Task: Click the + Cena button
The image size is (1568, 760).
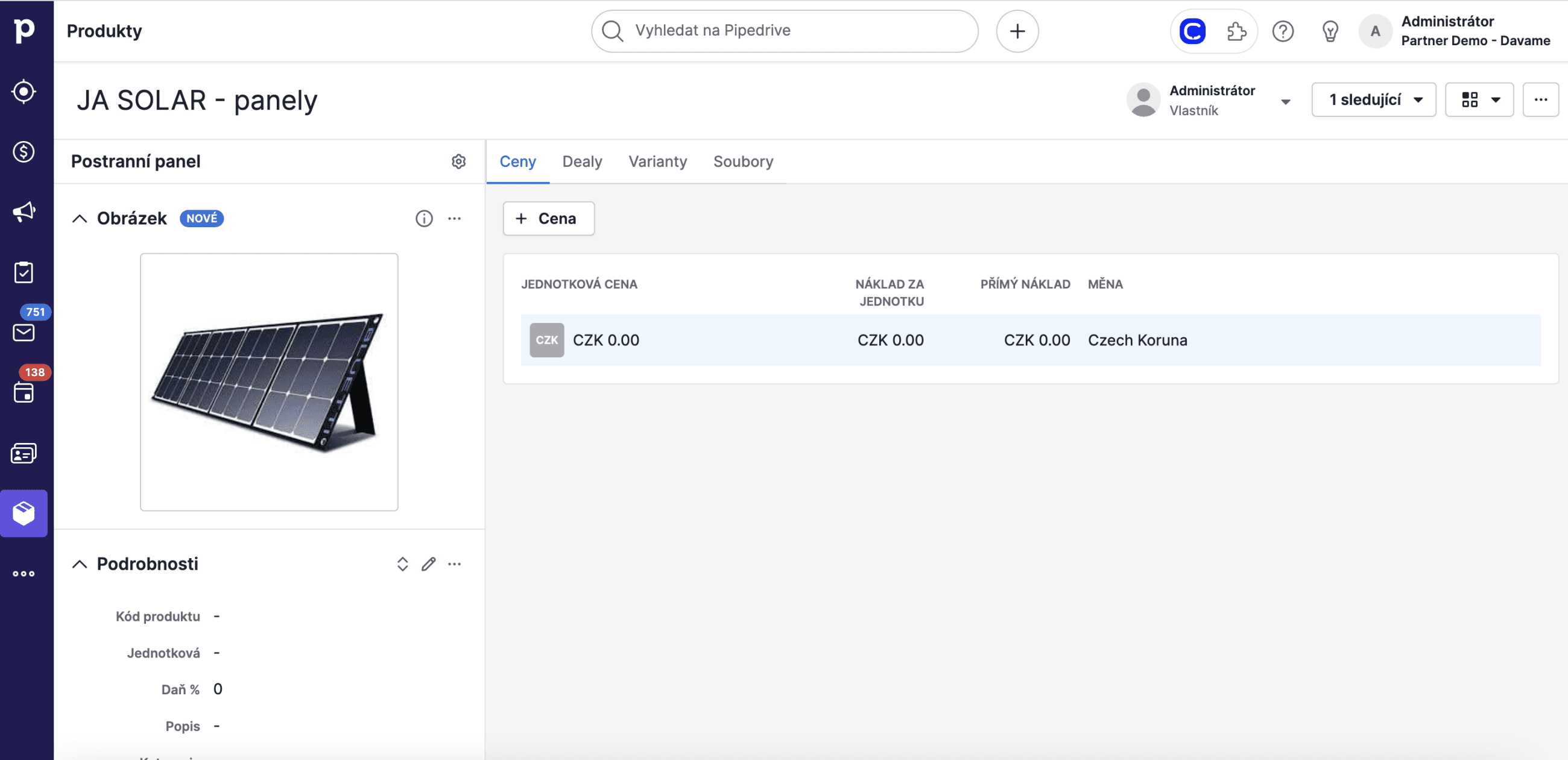Action: click(x=548, y=218)
